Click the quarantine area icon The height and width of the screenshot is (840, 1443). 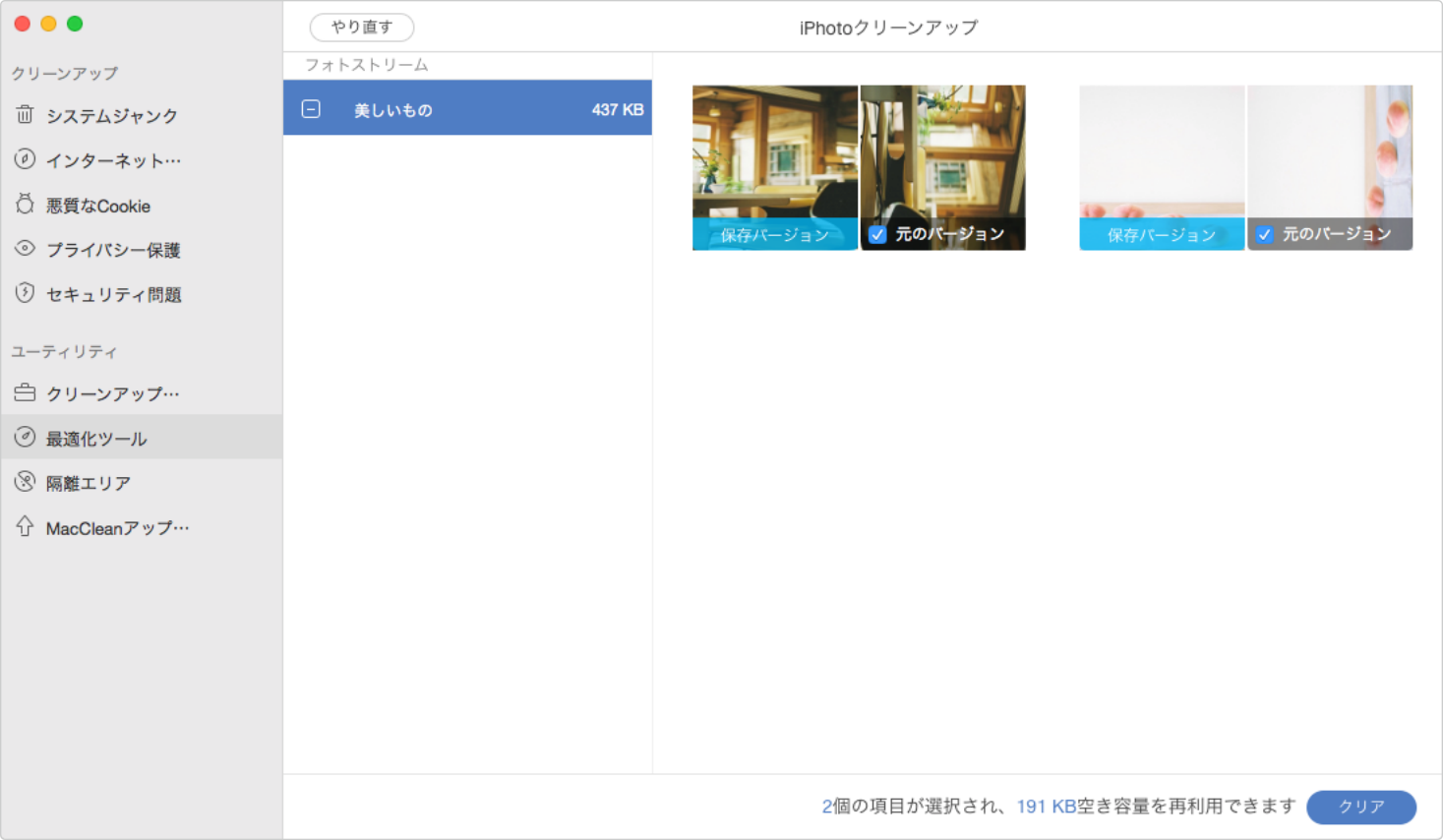[25, 482]
